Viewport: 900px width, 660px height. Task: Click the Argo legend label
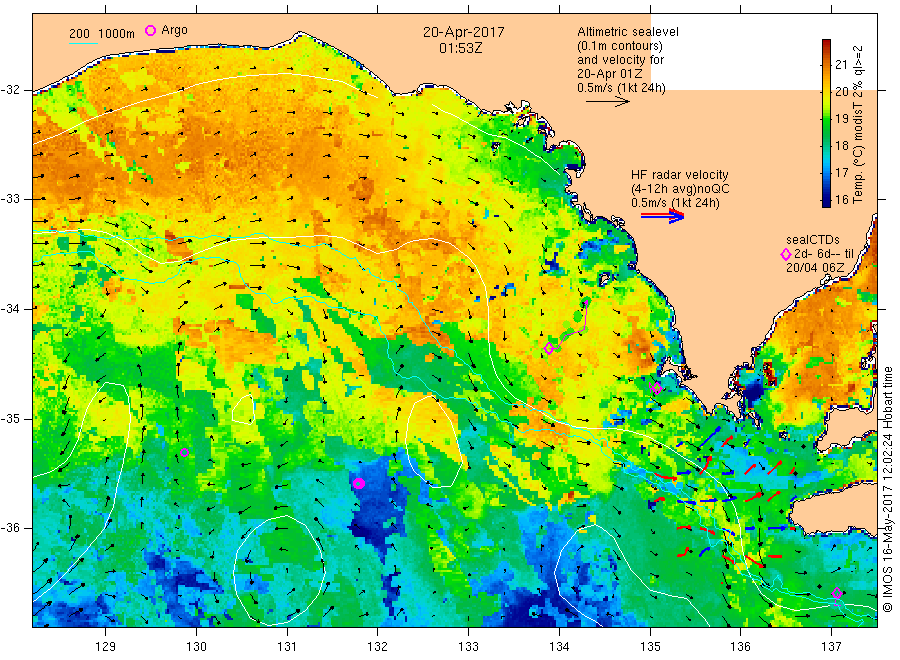point(174,30)
